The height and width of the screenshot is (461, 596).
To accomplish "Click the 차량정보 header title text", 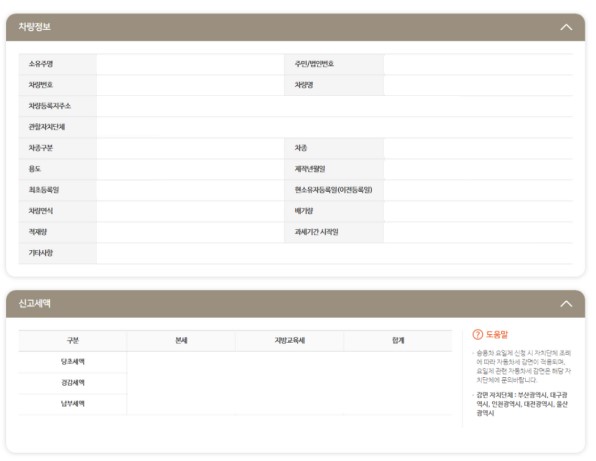I will click(x=35, y=27).
